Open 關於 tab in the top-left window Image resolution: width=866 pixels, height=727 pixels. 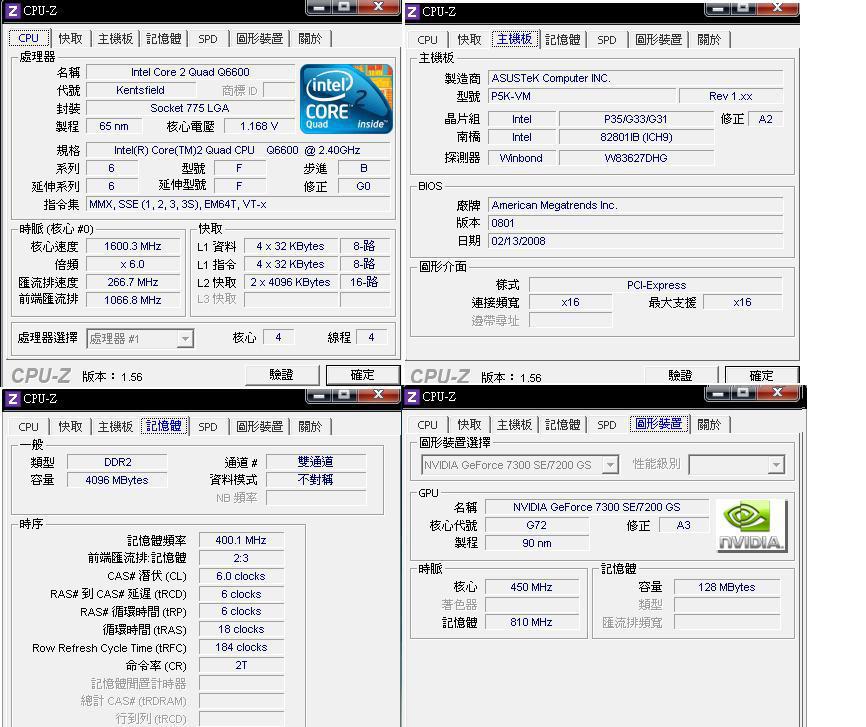coord(310,39)
